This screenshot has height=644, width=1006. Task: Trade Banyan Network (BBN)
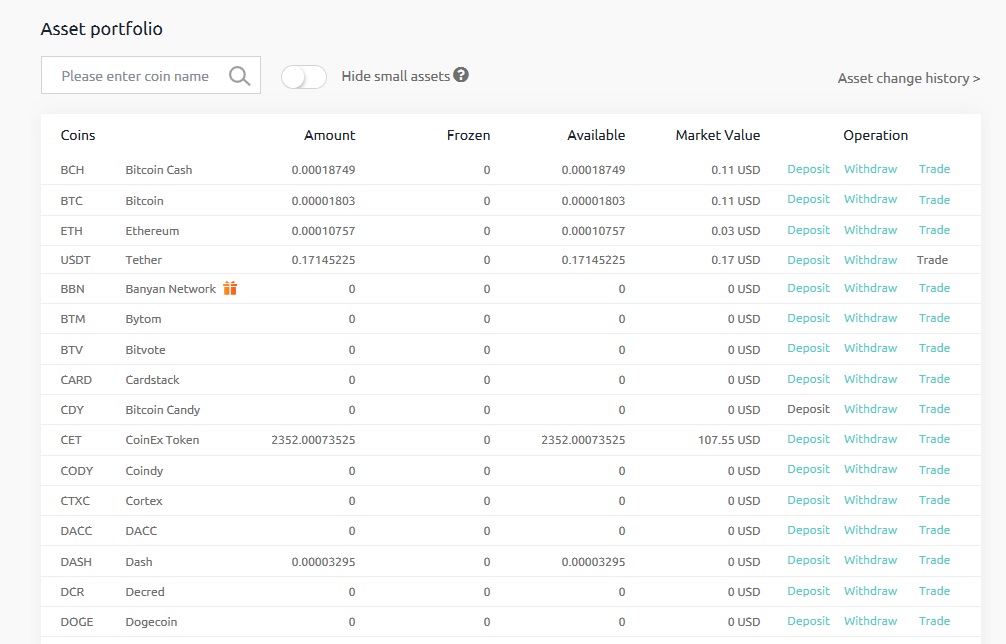934,288
